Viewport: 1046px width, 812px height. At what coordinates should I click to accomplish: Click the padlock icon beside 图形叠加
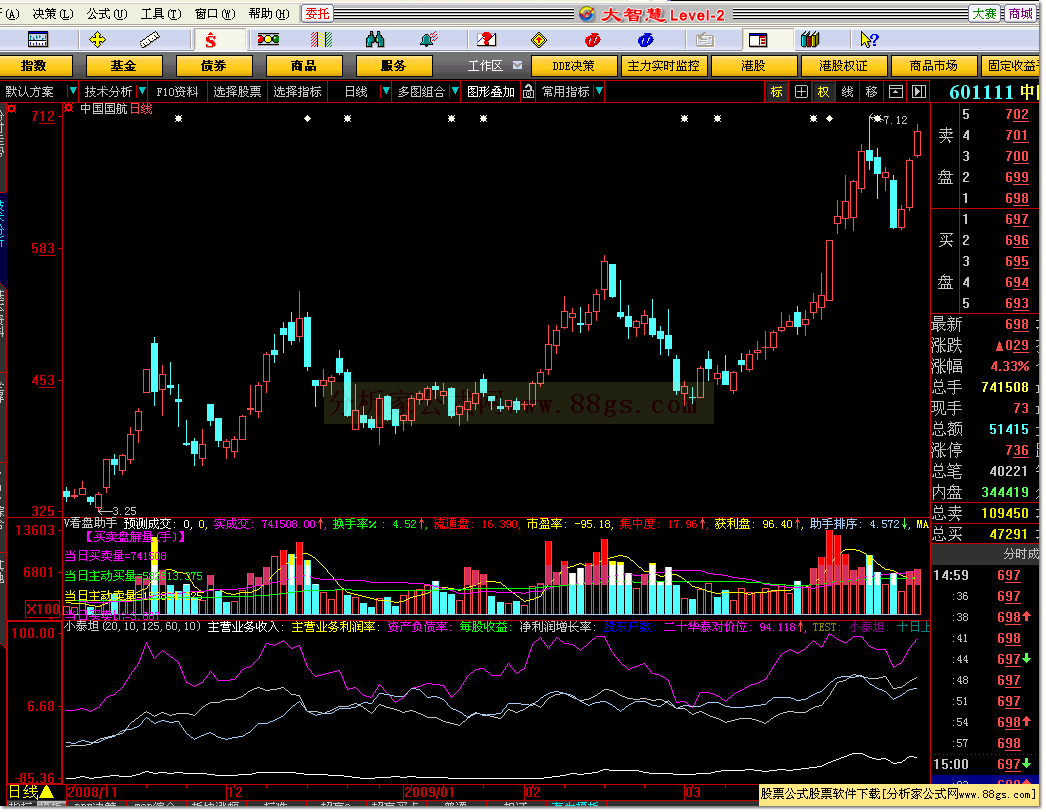tap(528, 91)
